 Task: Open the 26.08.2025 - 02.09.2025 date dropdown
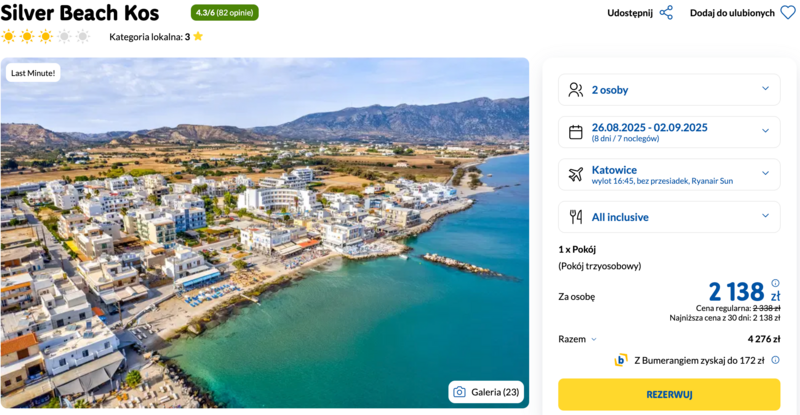pos(669,132)
